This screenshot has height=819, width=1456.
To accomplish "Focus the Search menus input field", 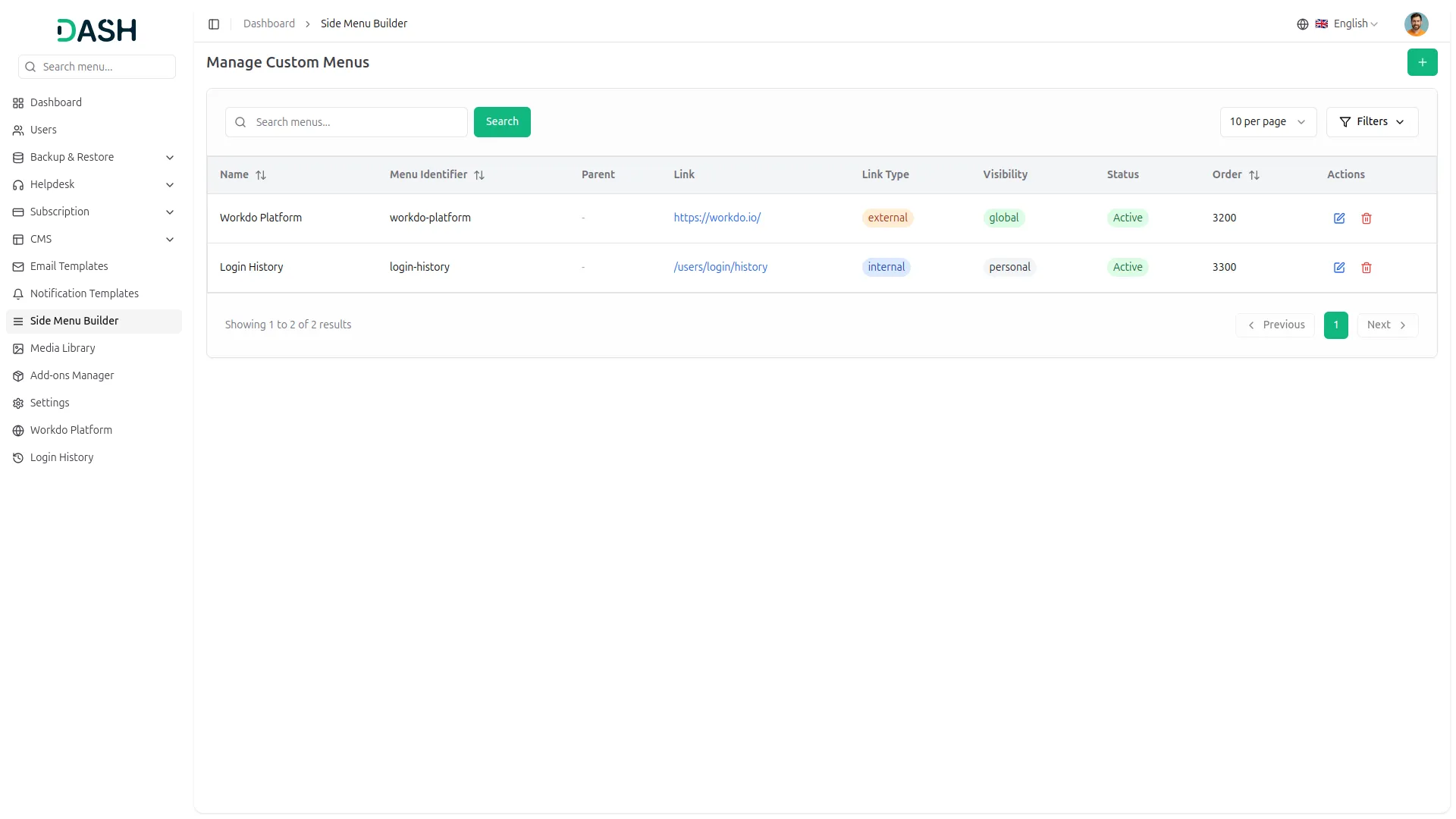I will pos(356,122).
